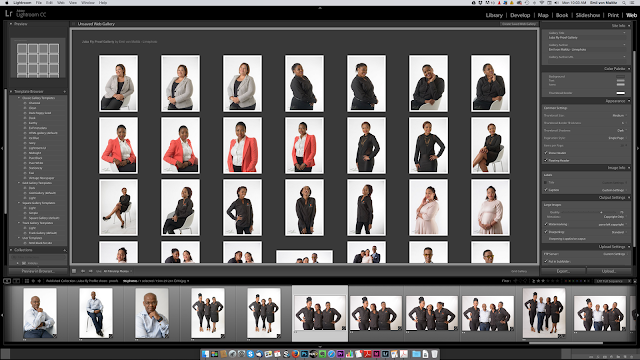Hide the top module picker via edge arrow

click(320, 8)
